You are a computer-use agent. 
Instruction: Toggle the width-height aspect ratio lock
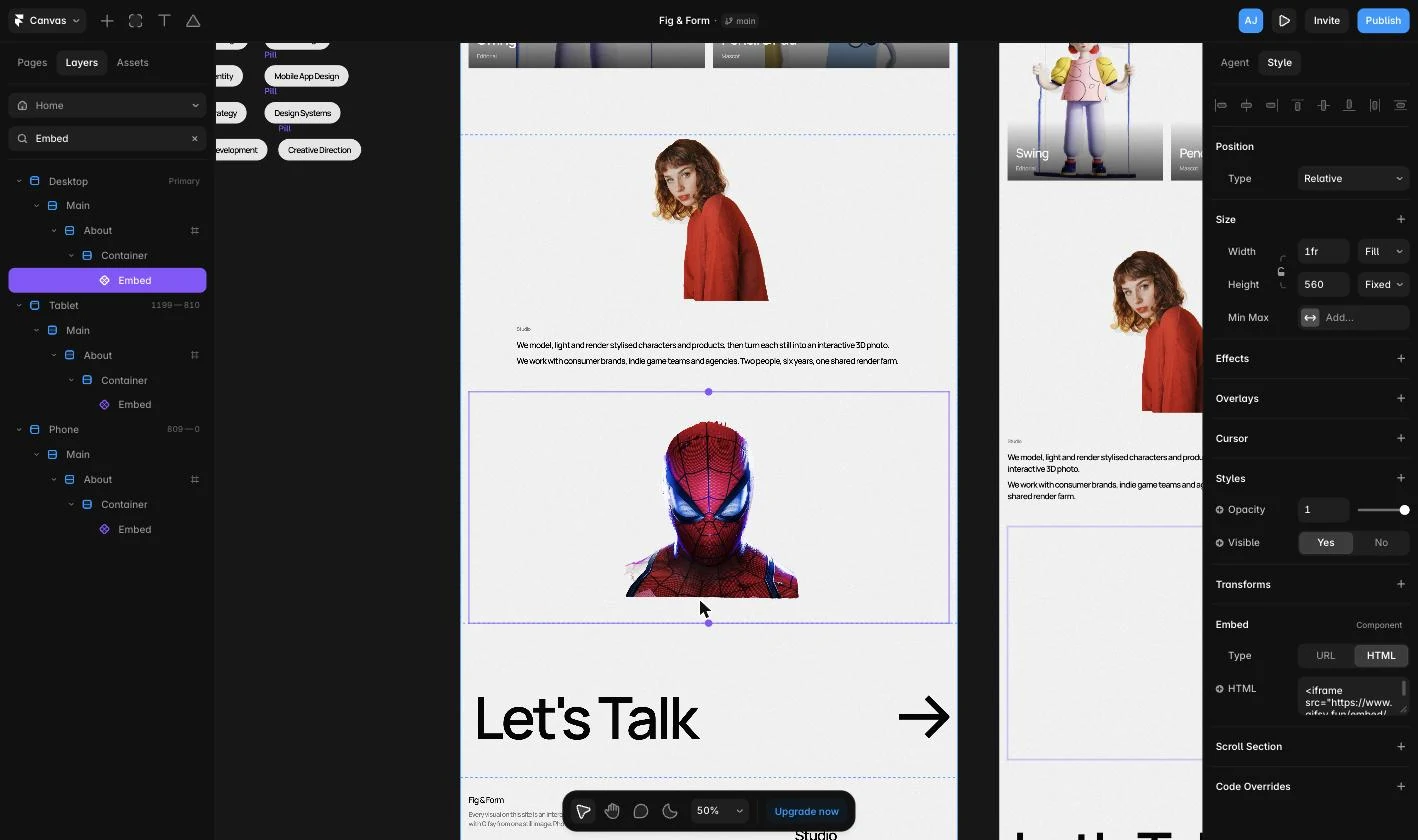click(x=1281, y=271)
